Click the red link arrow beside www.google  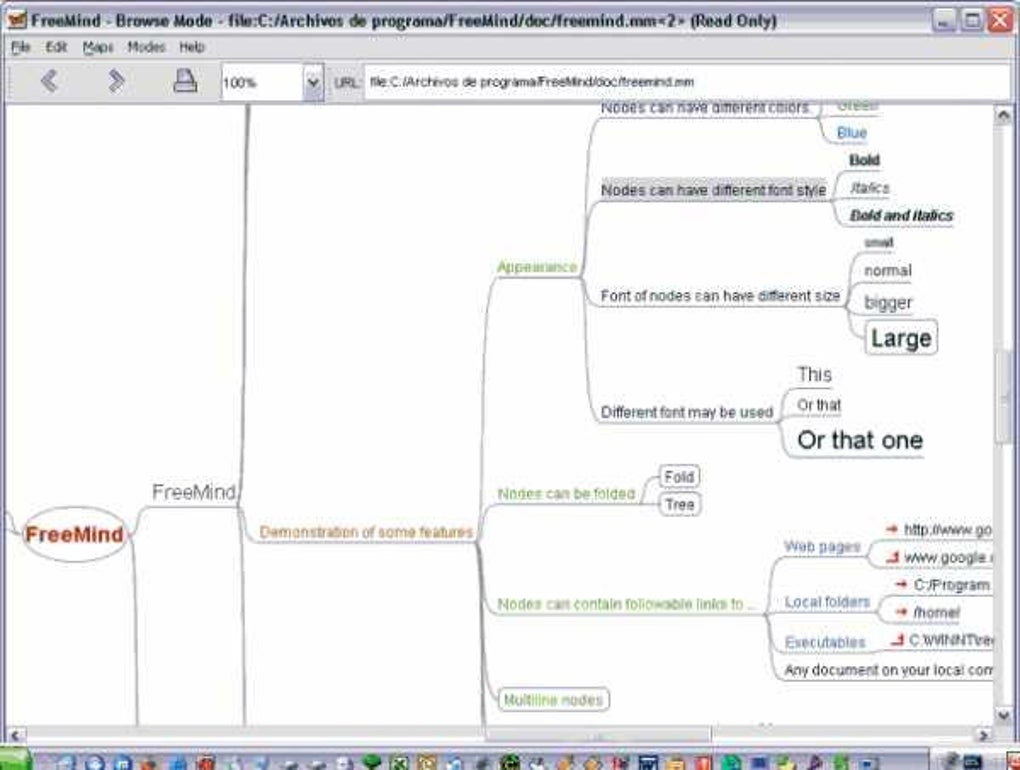coord(893,557)
